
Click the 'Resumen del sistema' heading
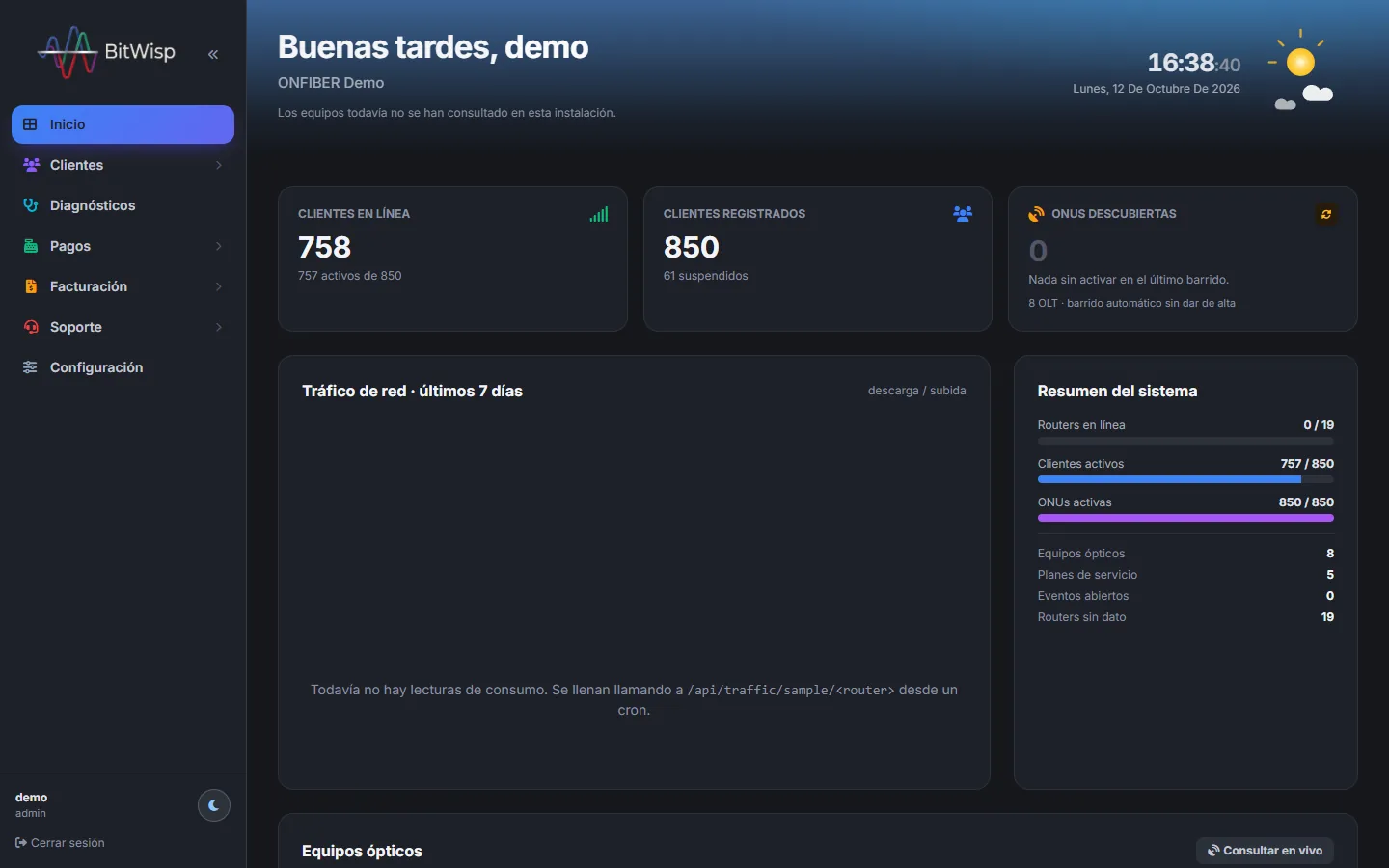[1117, 392]
